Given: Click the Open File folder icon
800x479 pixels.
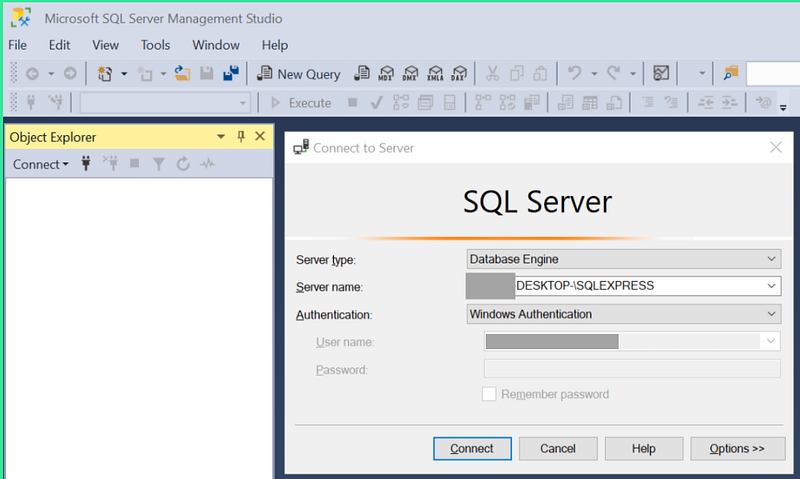Looking at the screenshot, I should pos(182,74).
